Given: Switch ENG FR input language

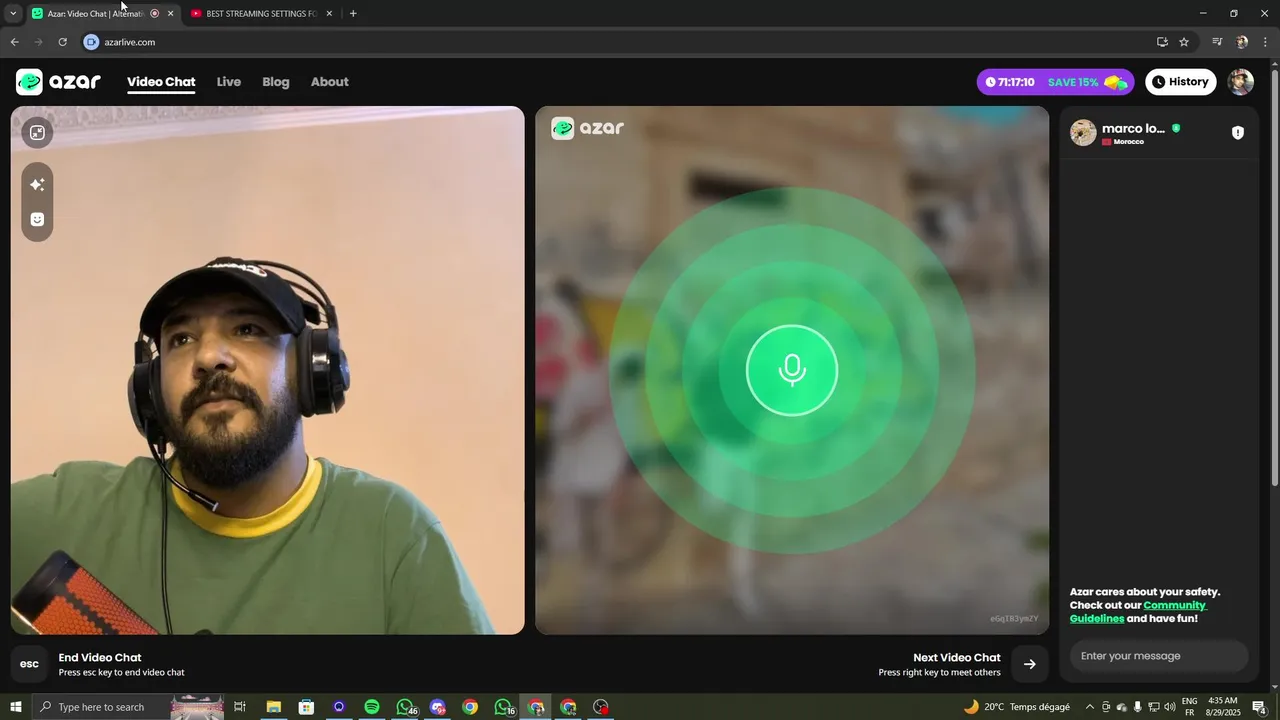Looking at the screenshot, I should pos(1189,707).
